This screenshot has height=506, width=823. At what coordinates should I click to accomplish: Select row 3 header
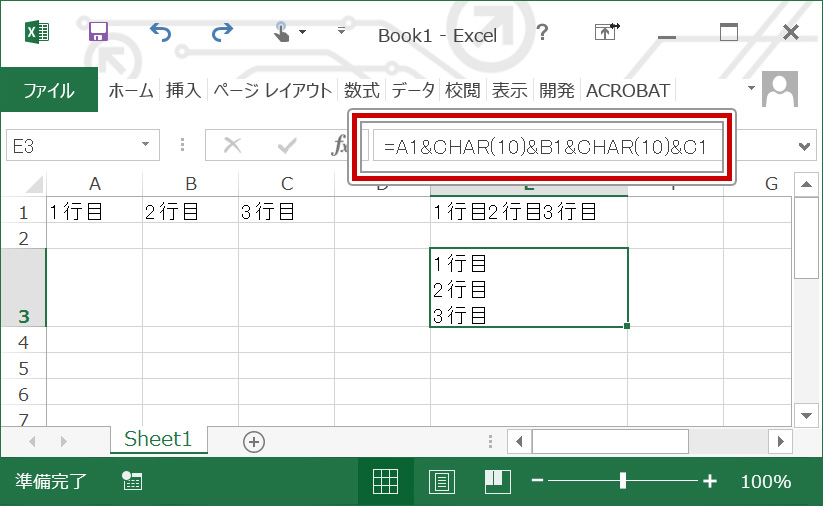23,288
